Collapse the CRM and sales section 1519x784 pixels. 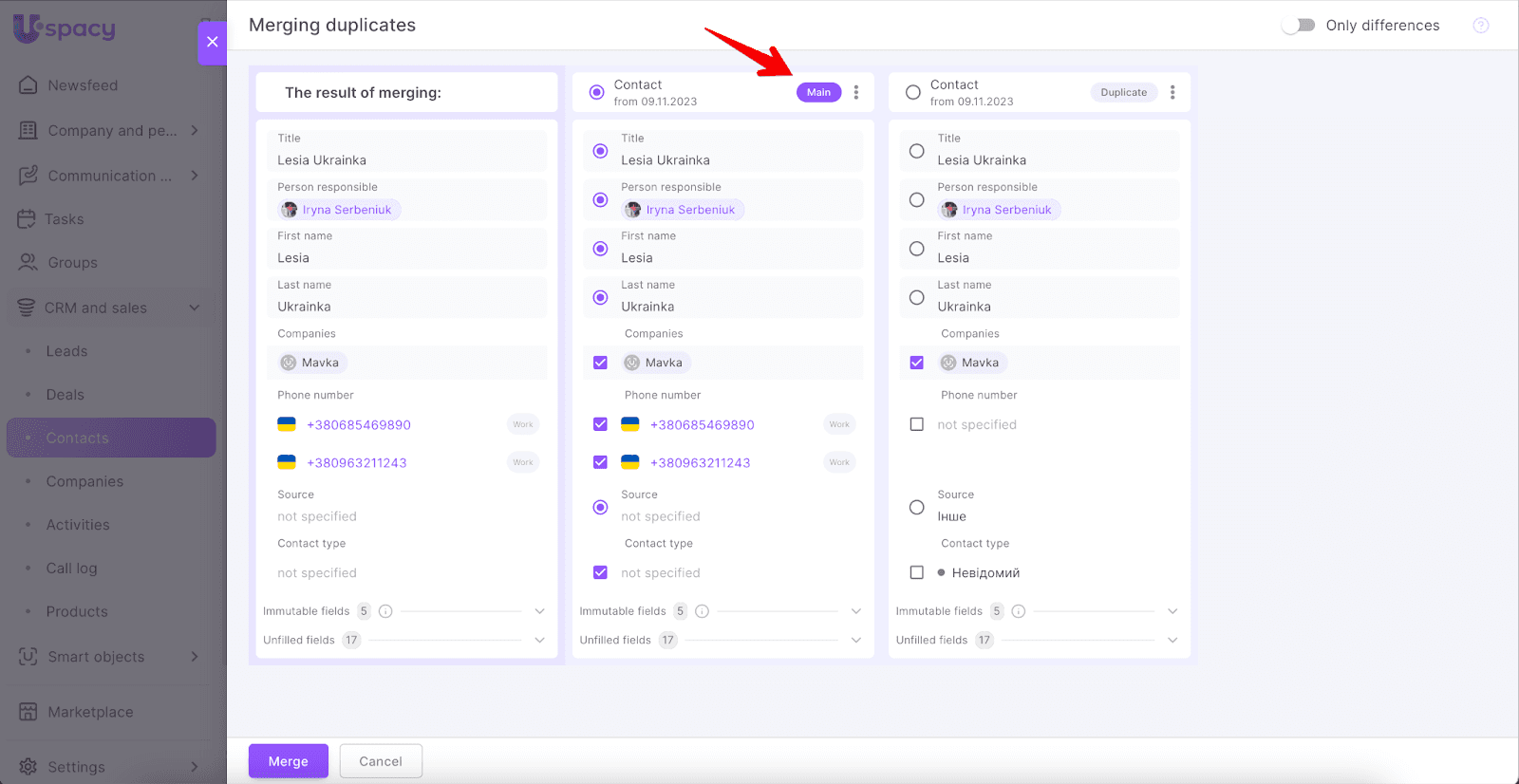[195, 308]
